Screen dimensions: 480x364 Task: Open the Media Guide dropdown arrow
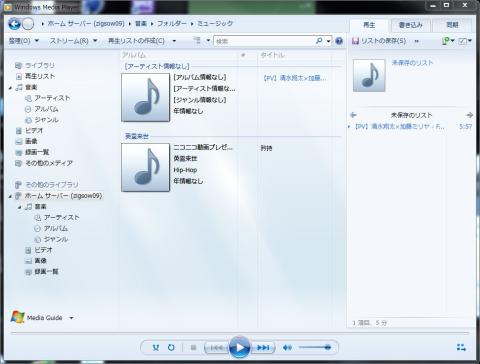[71, 318]
